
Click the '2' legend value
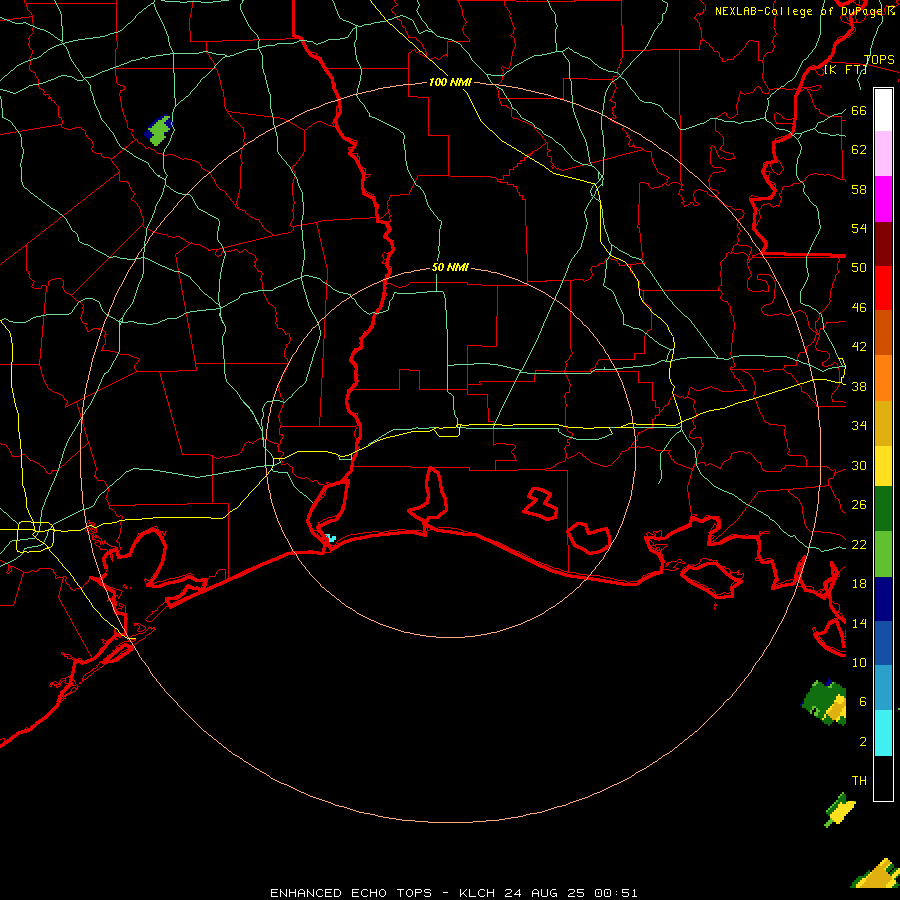coord(862,741)
